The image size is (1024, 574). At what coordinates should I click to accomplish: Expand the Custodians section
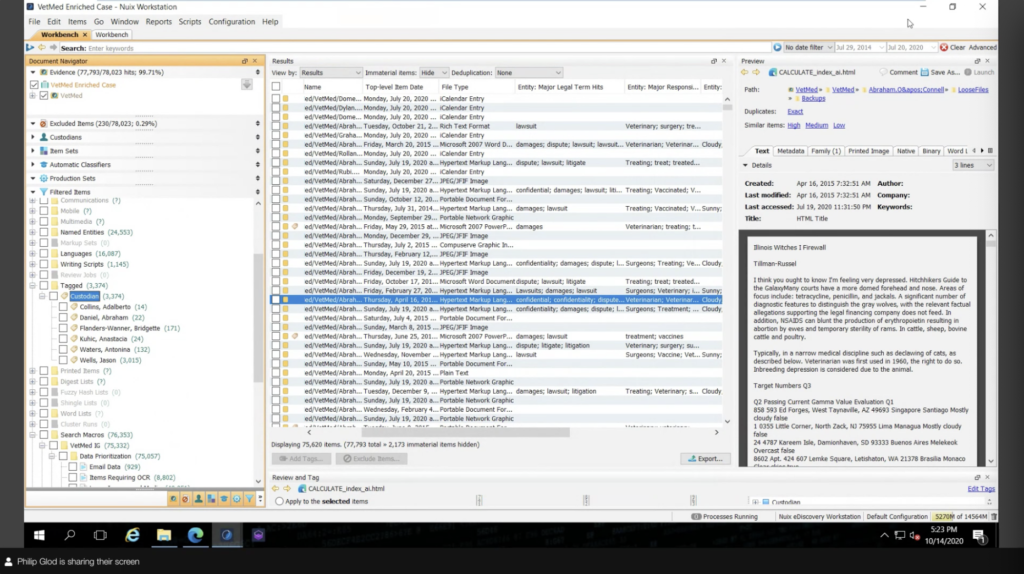tap(33, 137)
